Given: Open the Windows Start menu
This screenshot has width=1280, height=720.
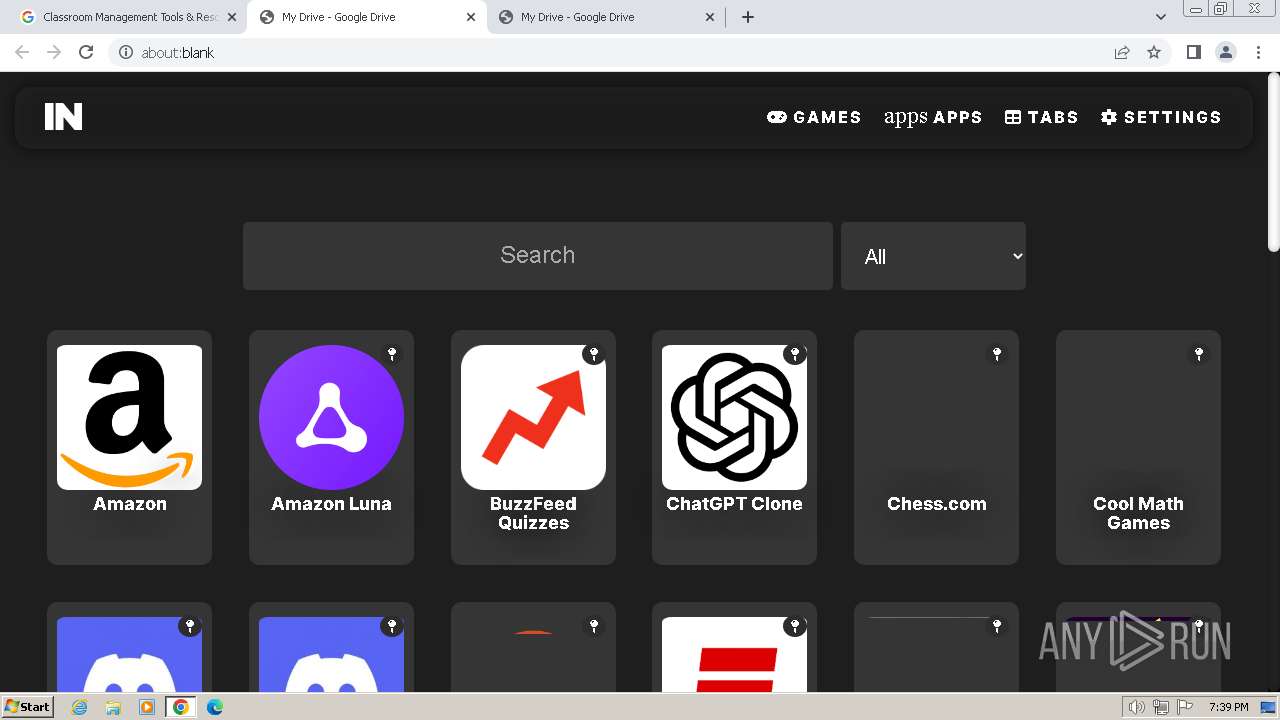Looking at the screenshot, I should [x=28, y=706].
